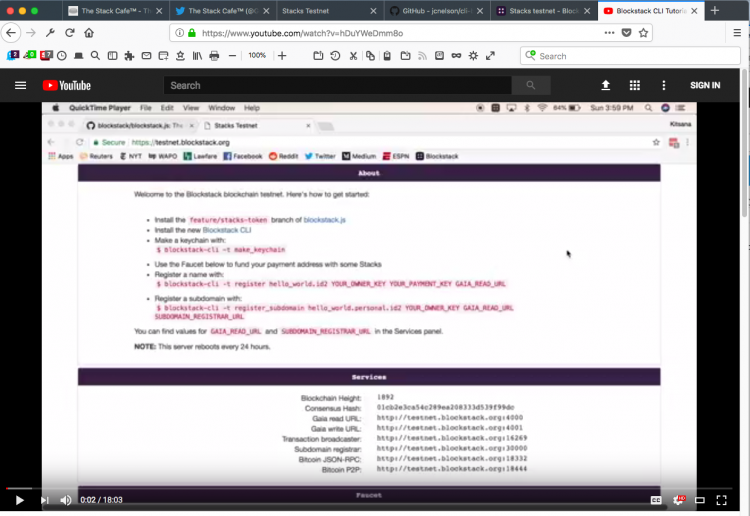Open the library books icon
Viewport: 750px width, 516px height.
click(x=197, y=56)
